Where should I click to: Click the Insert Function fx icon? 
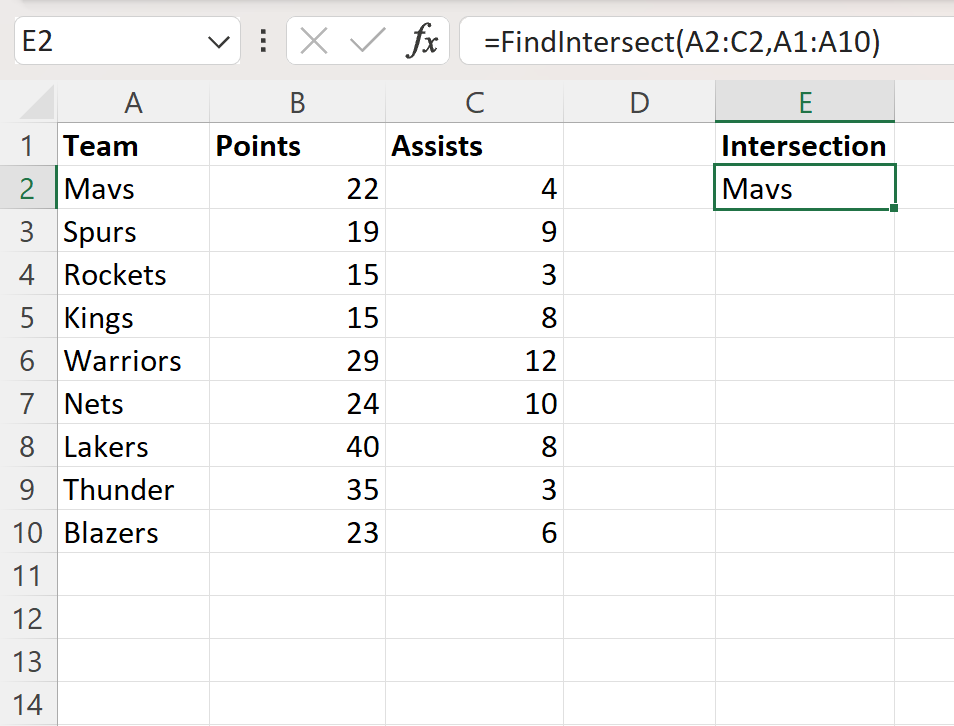coord(425,42)
